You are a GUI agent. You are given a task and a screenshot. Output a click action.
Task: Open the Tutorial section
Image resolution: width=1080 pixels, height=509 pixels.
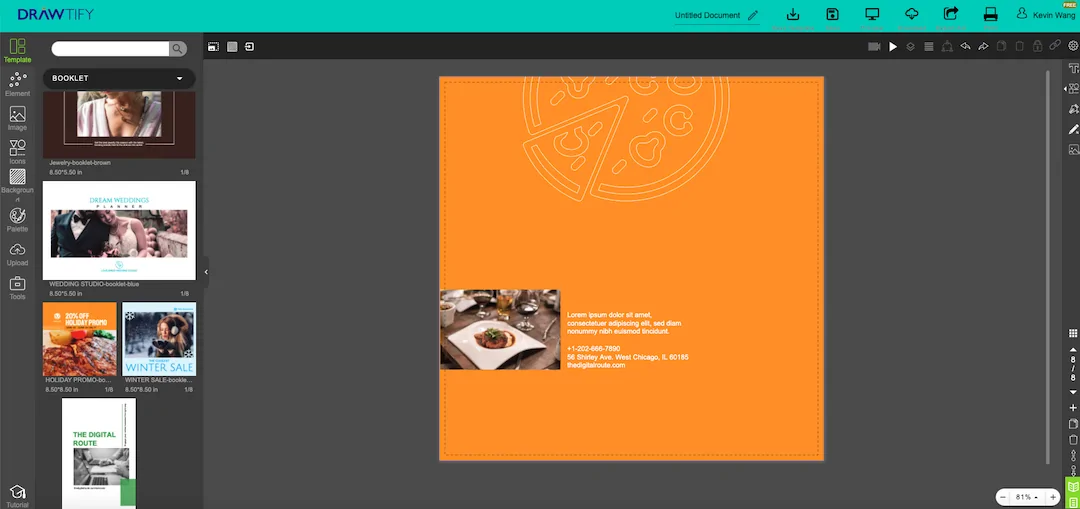coord(17,496)
